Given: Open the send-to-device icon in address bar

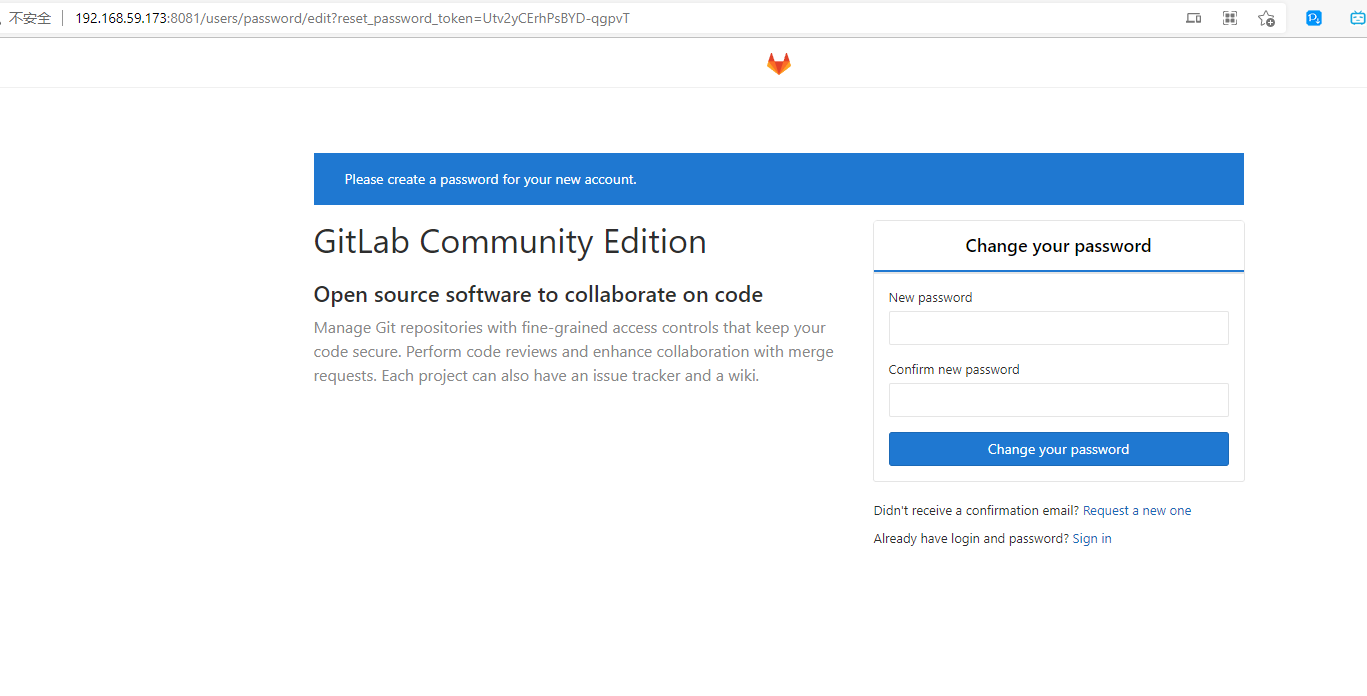Looking at the screenshot, I should click(1193, 18).
